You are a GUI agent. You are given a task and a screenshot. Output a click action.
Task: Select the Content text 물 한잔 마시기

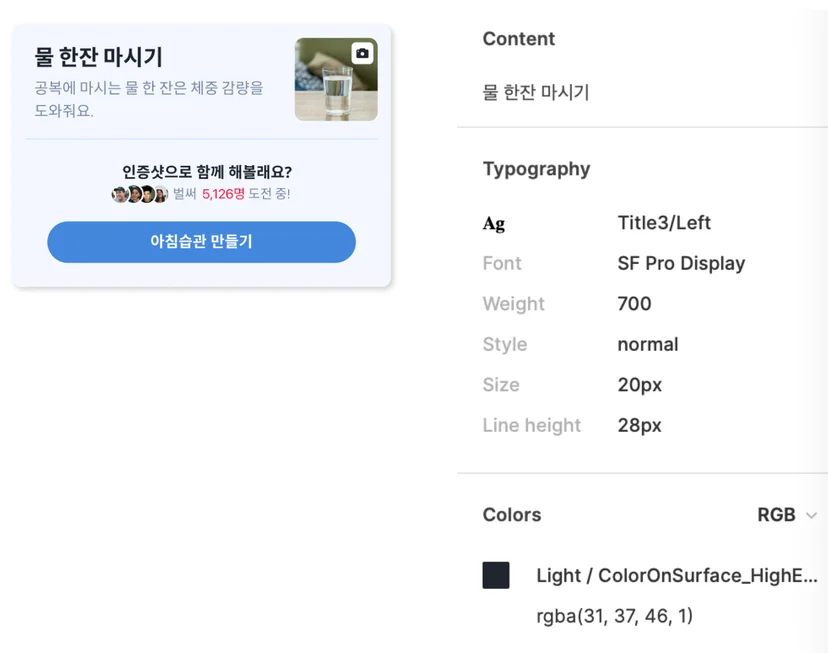[x=535, y=92]
